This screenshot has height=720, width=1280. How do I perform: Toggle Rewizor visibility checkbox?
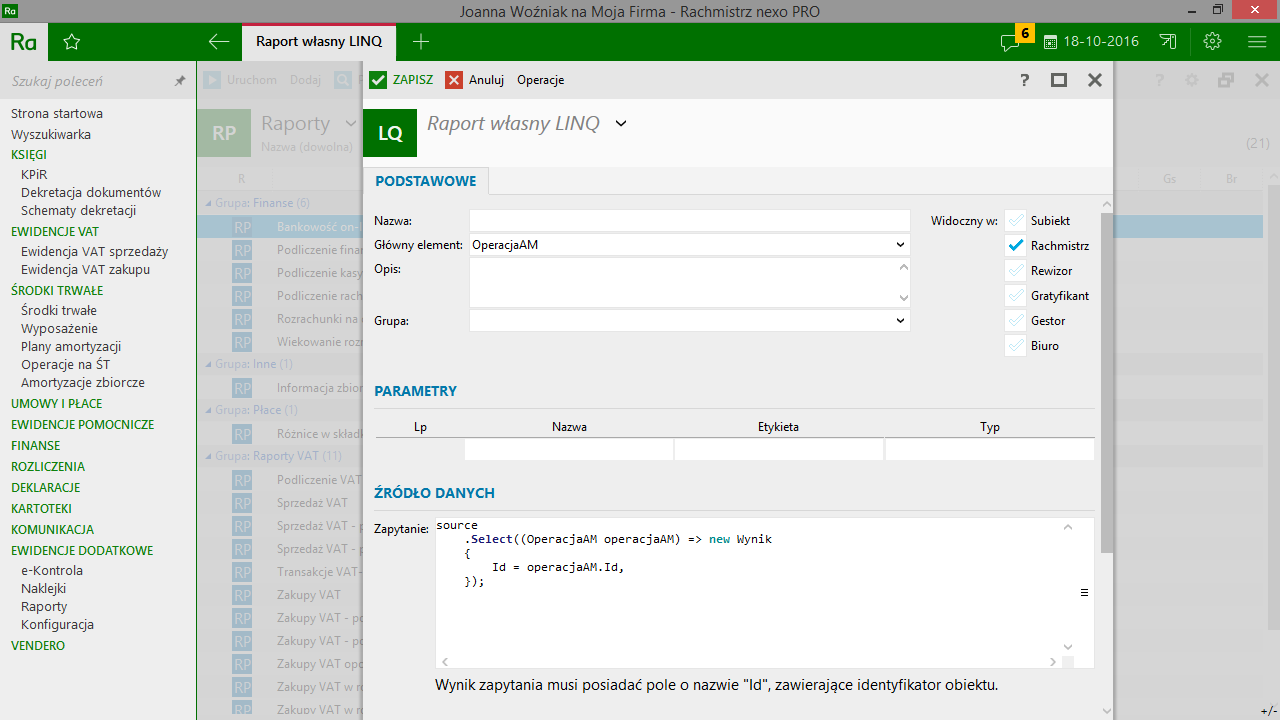click(1016, 271)
